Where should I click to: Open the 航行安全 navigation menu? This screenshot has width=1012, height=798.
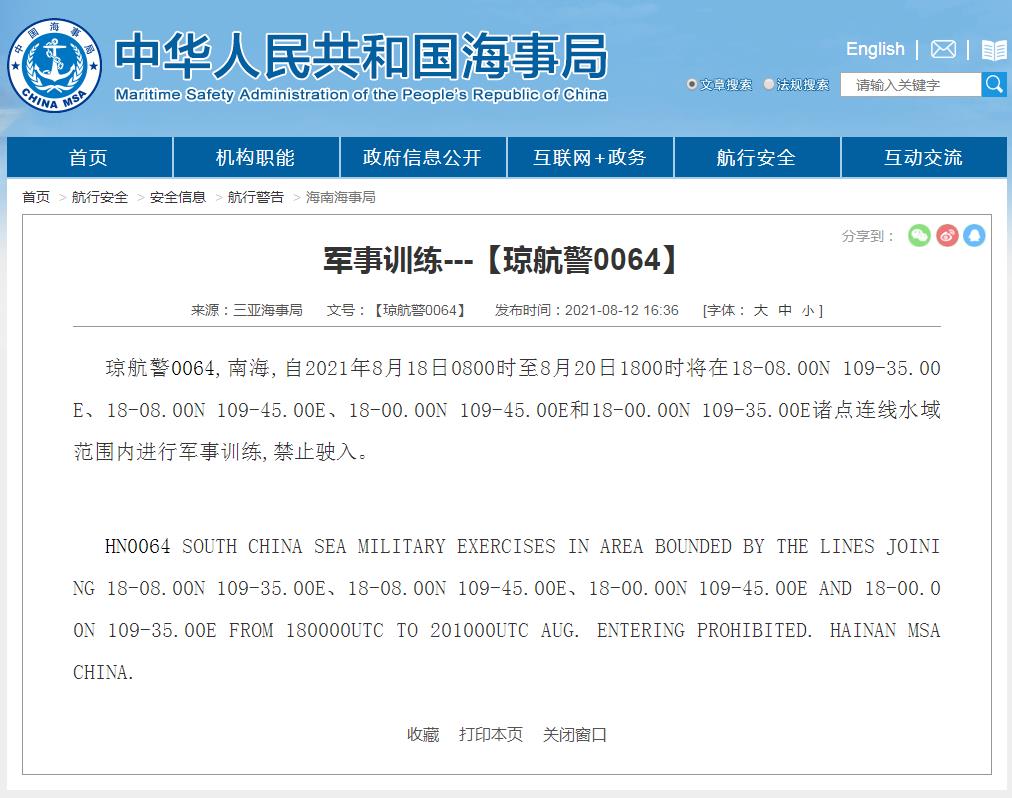(757, 158)
